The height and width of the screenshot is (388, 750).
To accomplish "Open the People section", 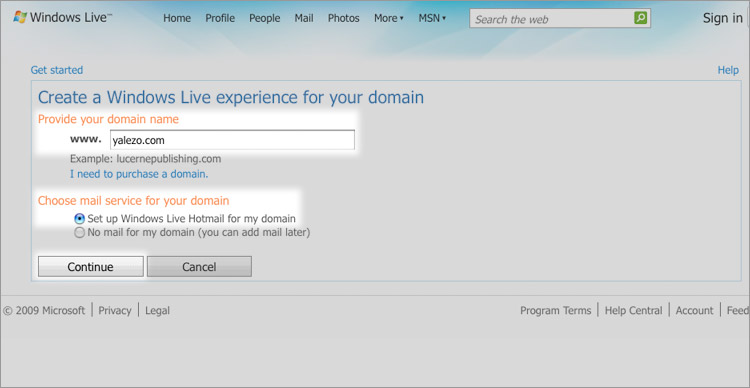I will pos(265,18).
